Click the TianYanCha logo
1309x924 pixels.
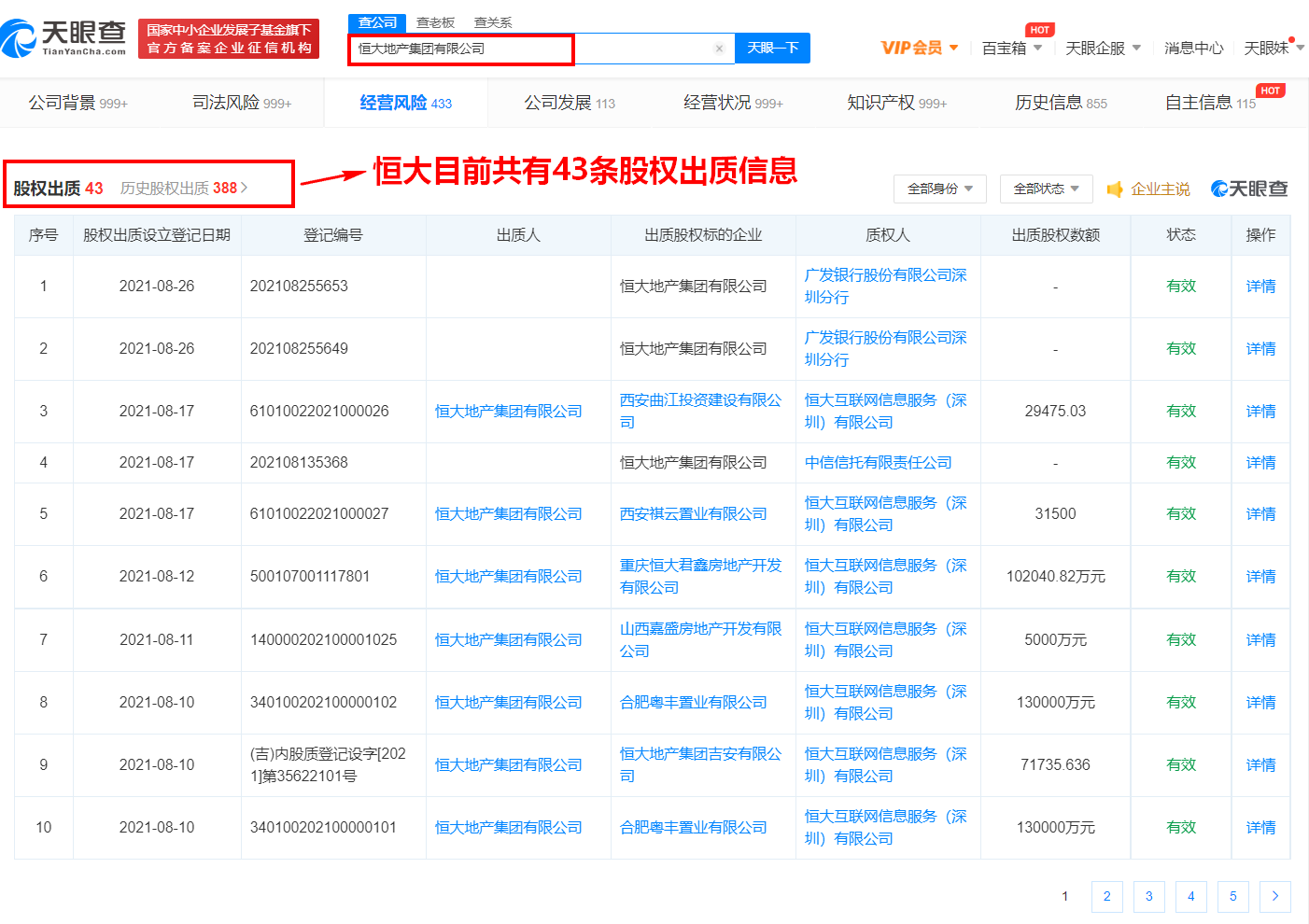63,38
